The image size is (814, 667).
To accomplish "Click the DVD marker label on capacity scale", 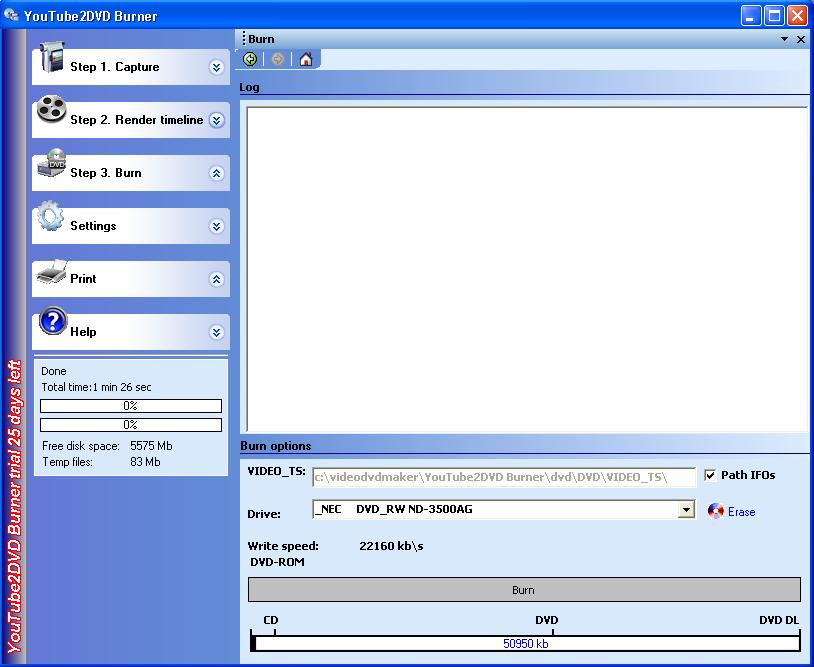I will 547,620.
